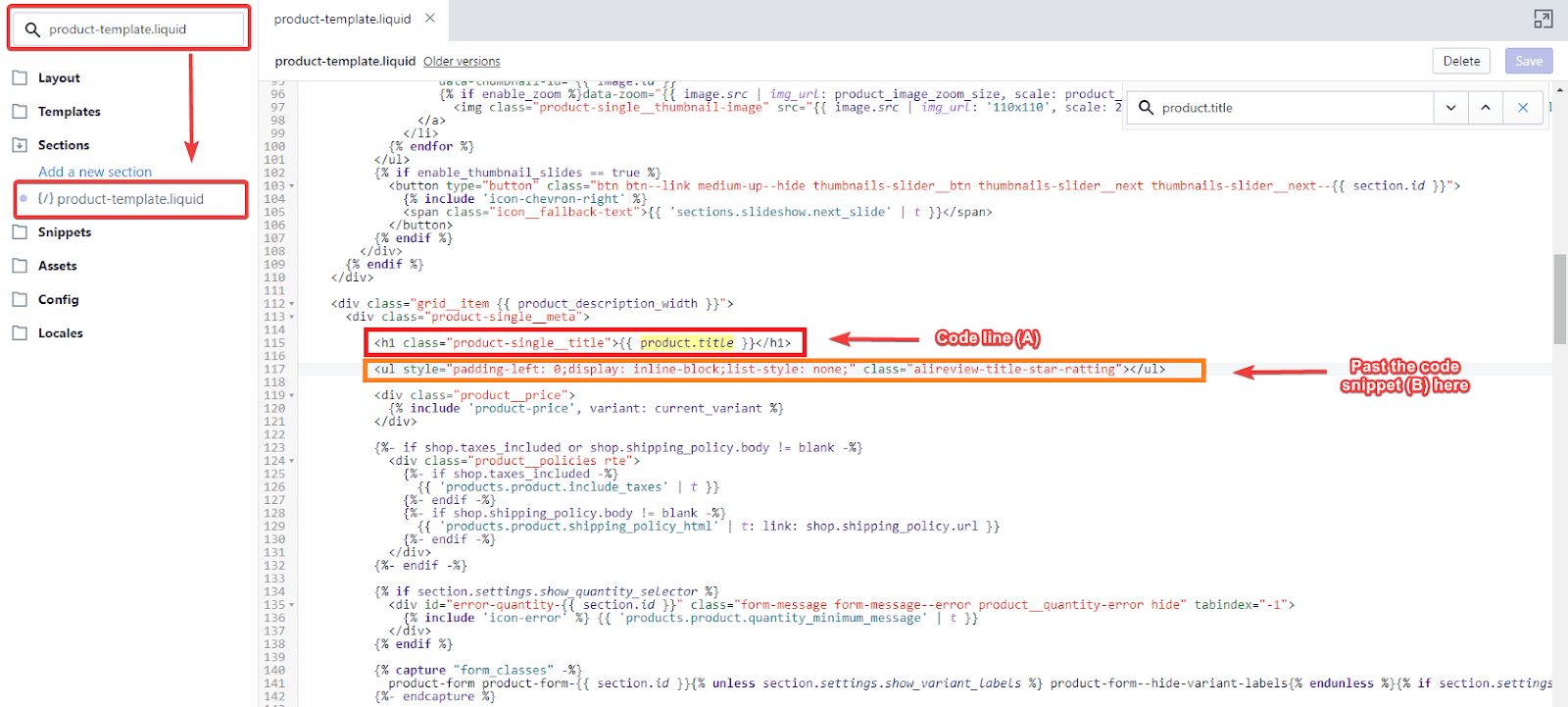Click the include 'icon-chevron-right' code line
Image resolution: width=1568 pixels, height=707 pixels.
[x=524, y=199]
